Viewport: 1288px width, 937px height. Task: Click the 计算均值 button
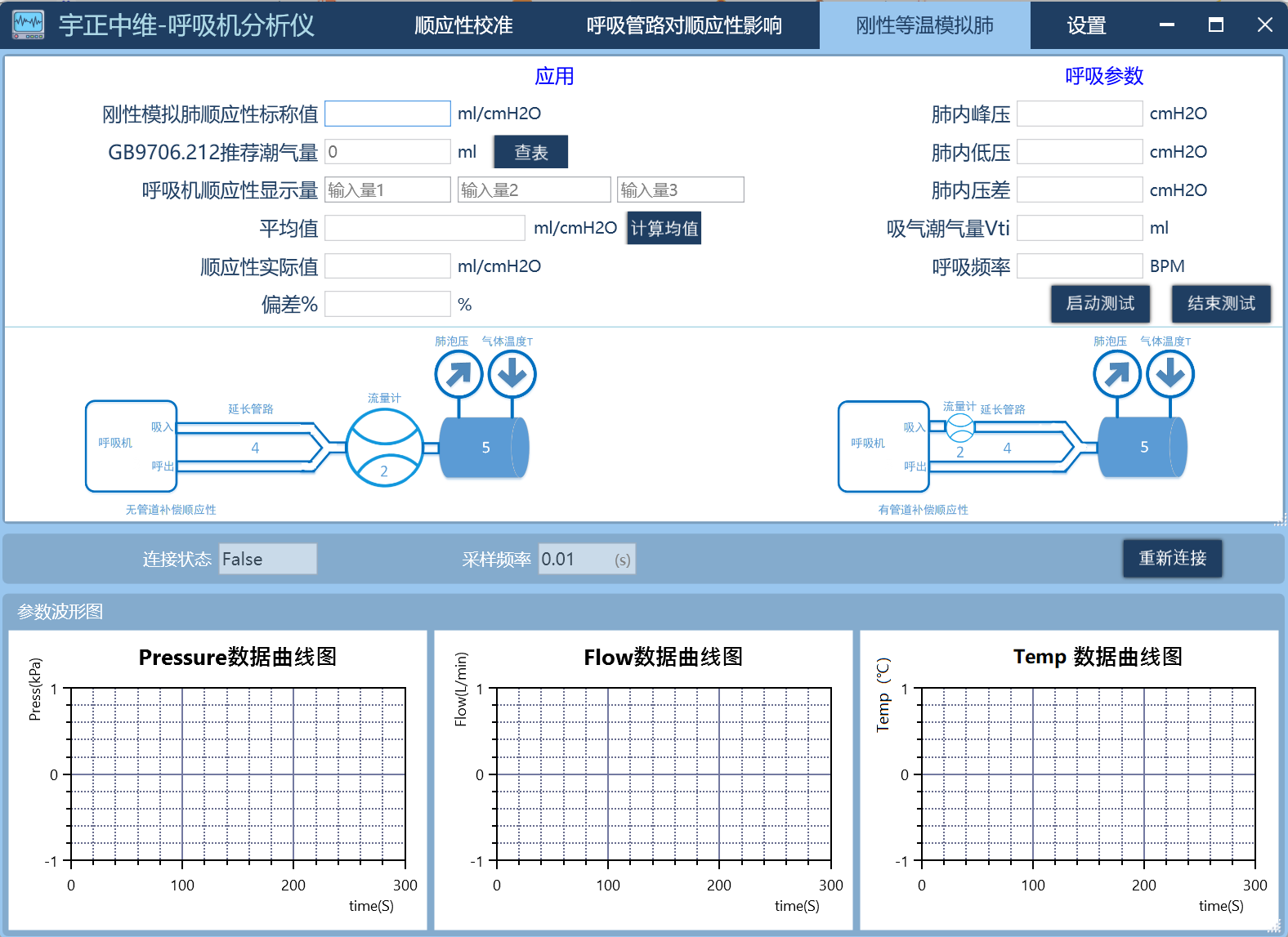(664, 229)
